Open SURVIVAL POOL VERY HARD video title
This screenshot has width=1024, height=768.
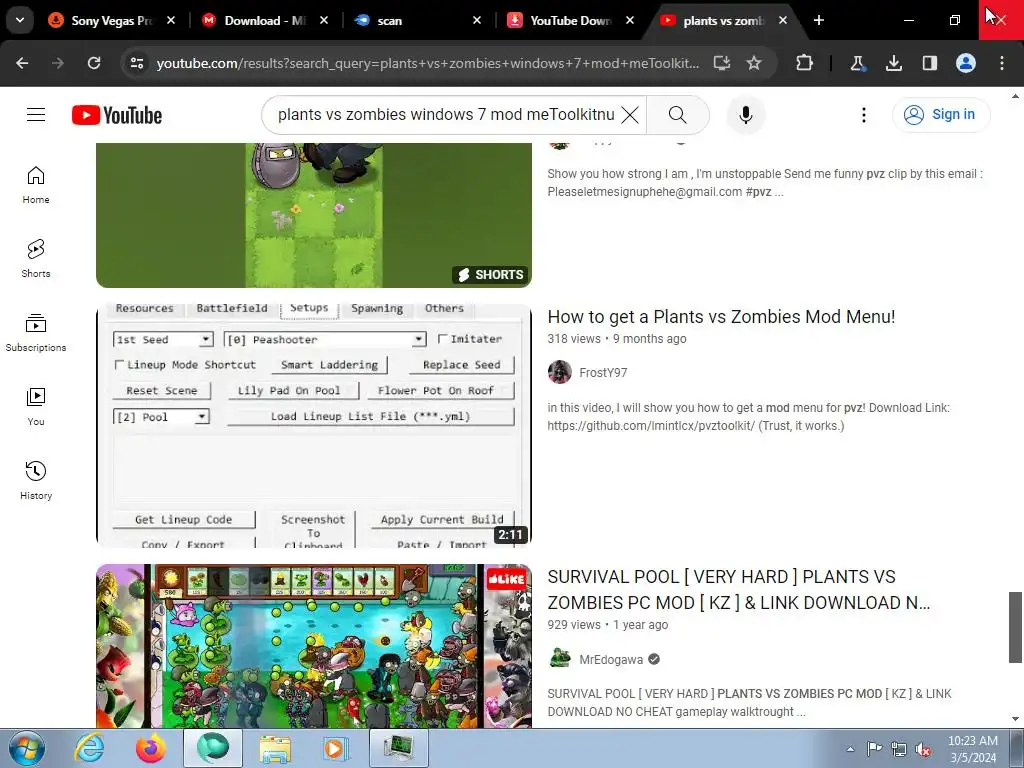(x=739, y=590)
